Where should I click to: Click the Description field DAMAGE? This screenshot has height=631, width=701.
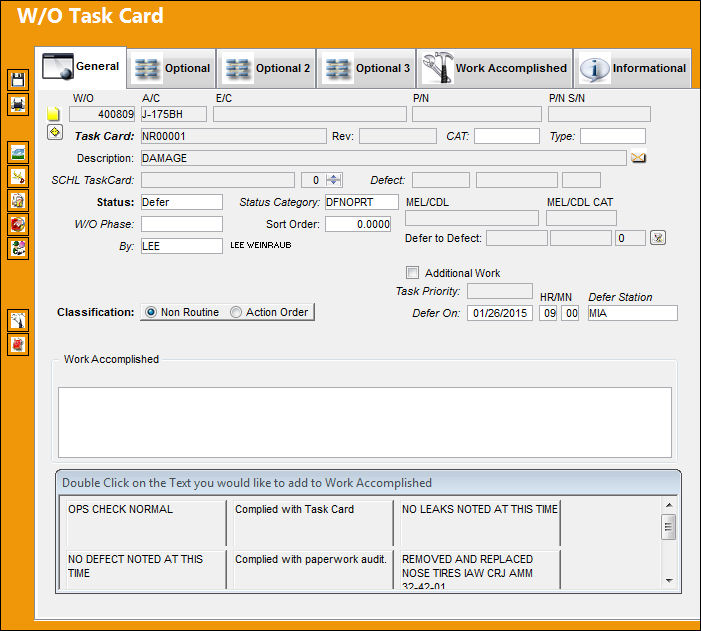click(384, 158)
